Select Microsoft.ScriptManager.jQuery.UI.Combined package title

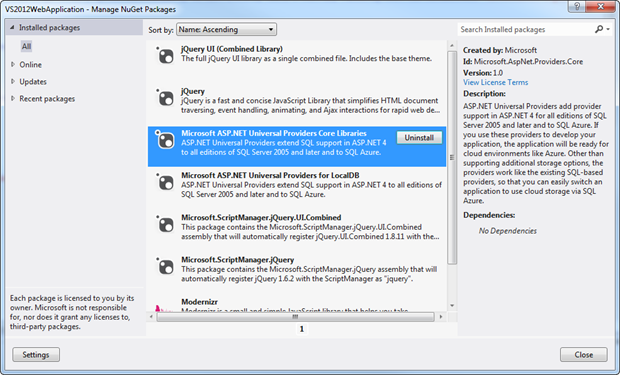[x=261, y=218]
